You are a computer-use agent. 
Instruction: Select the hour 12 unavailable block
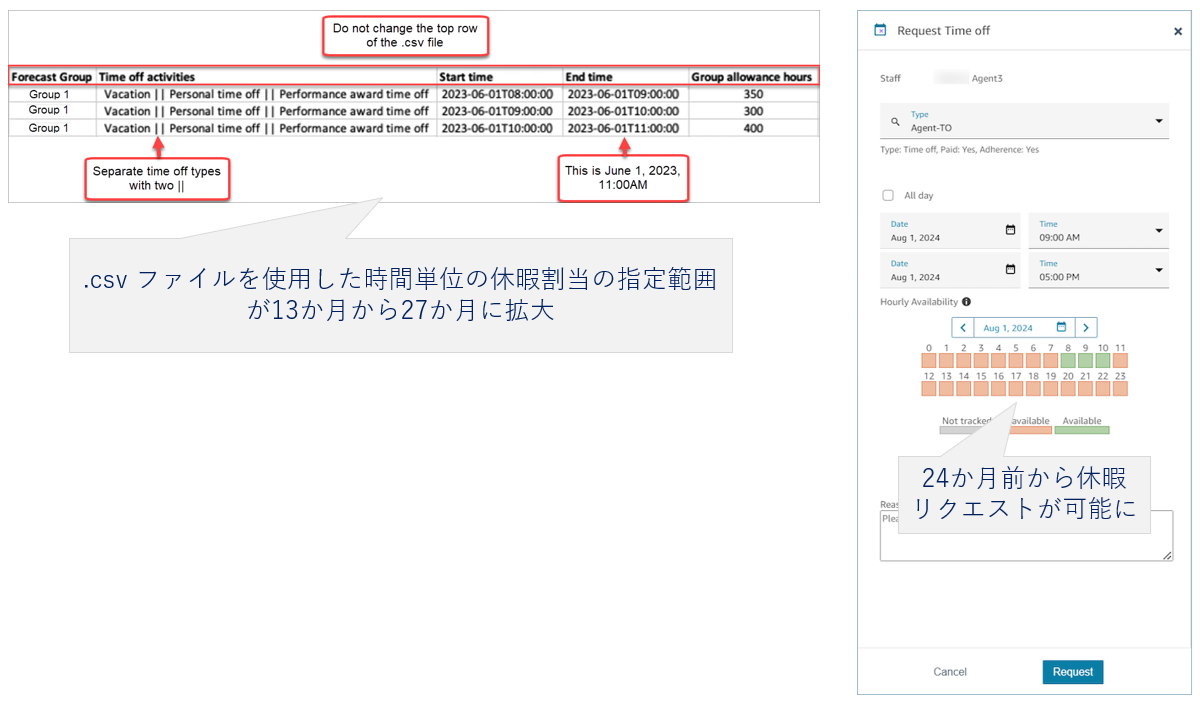point(929,388)
